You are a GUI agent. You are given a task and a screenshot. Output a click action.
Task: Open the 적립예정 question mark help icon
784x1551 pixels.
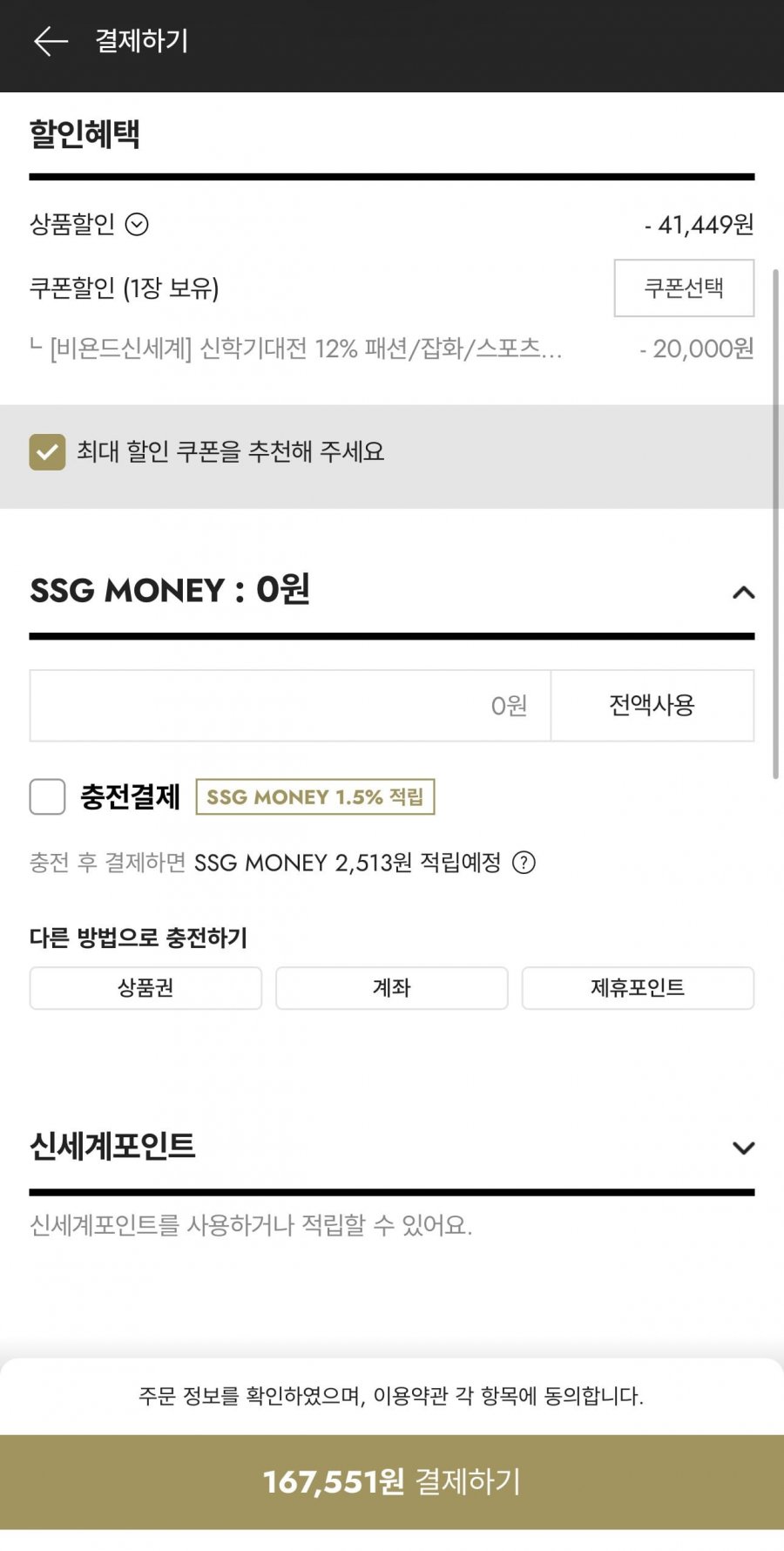tap(524, 863)
